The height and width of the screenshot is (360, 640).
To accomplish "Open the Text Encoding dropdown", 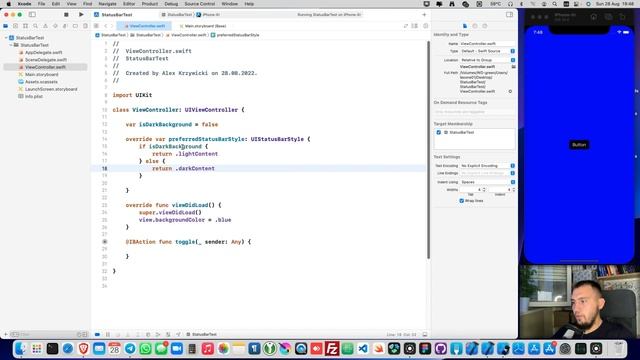I will pyautogui.click(x=487, y=166).
